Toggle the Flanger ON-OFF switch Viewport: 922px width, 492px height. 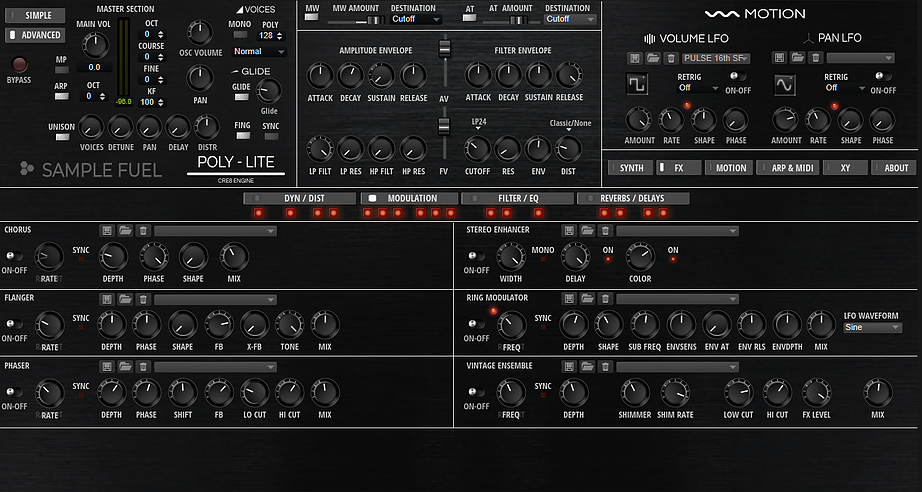pos(14,324)
